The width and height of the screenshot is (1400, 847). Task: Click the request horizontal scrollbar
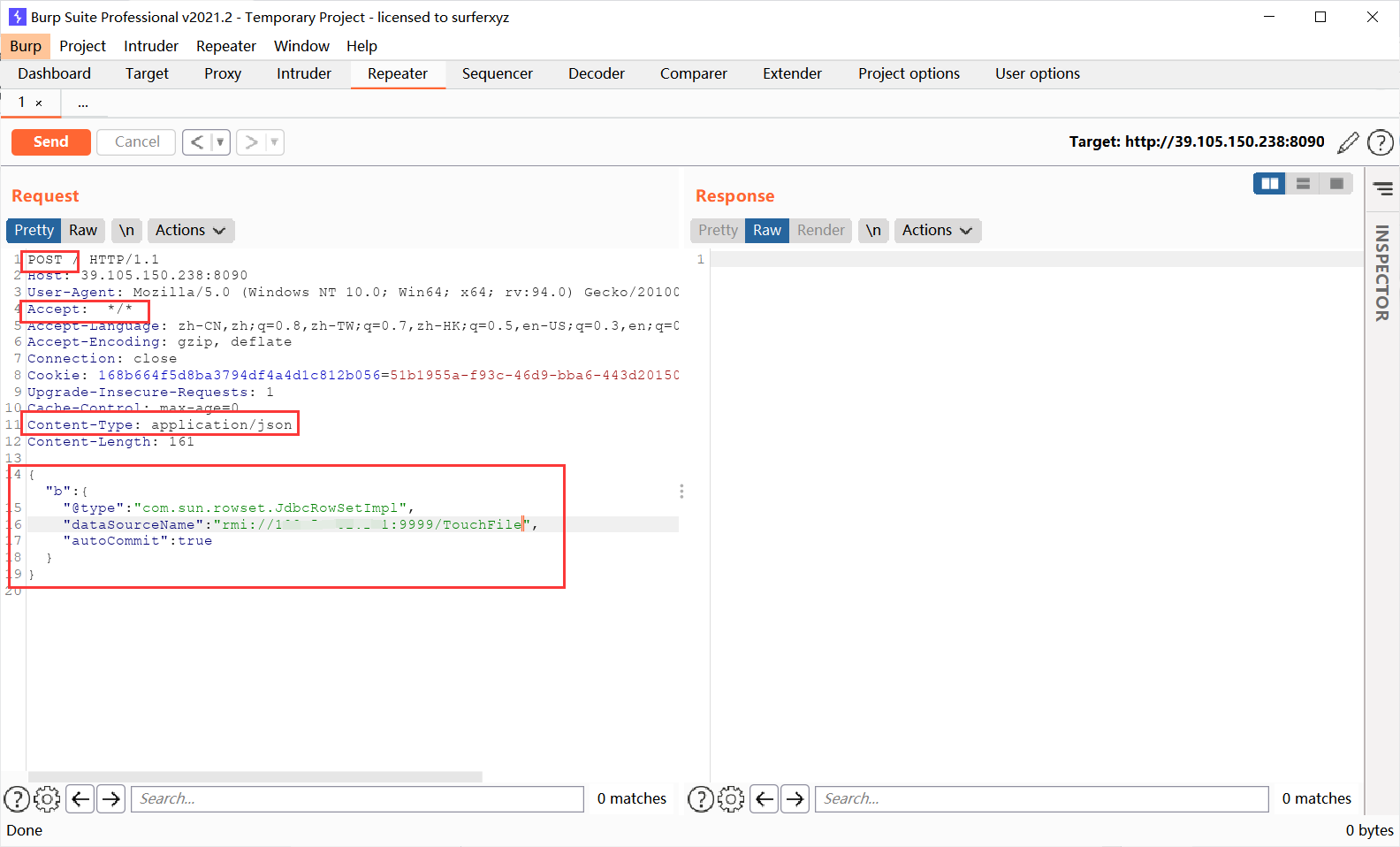[x=255, y=777]
